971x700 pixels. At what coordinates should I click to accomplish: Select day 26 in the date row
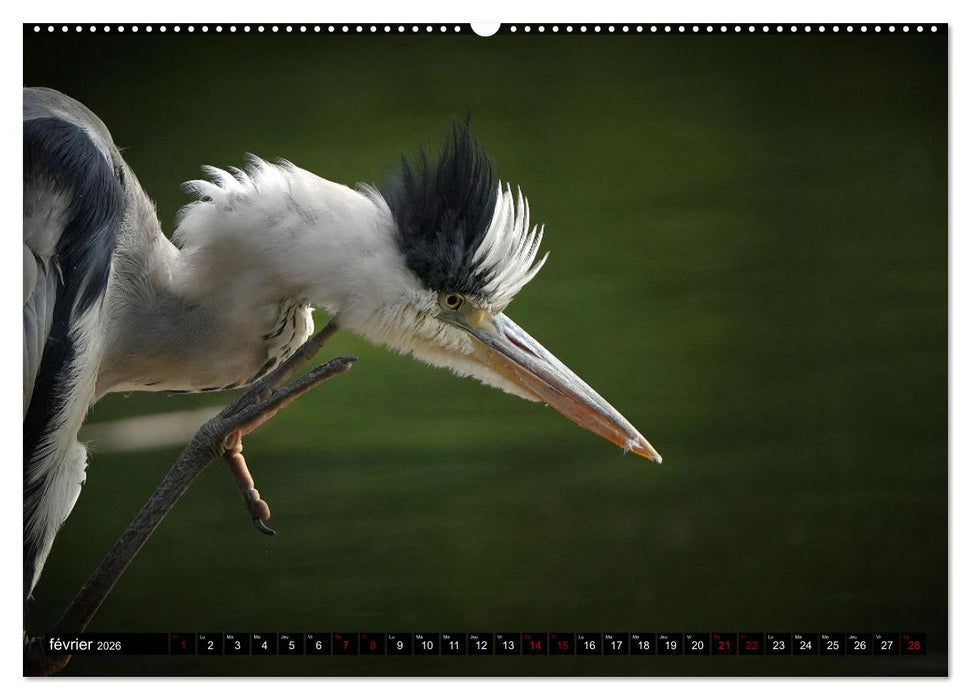[859, 645]
